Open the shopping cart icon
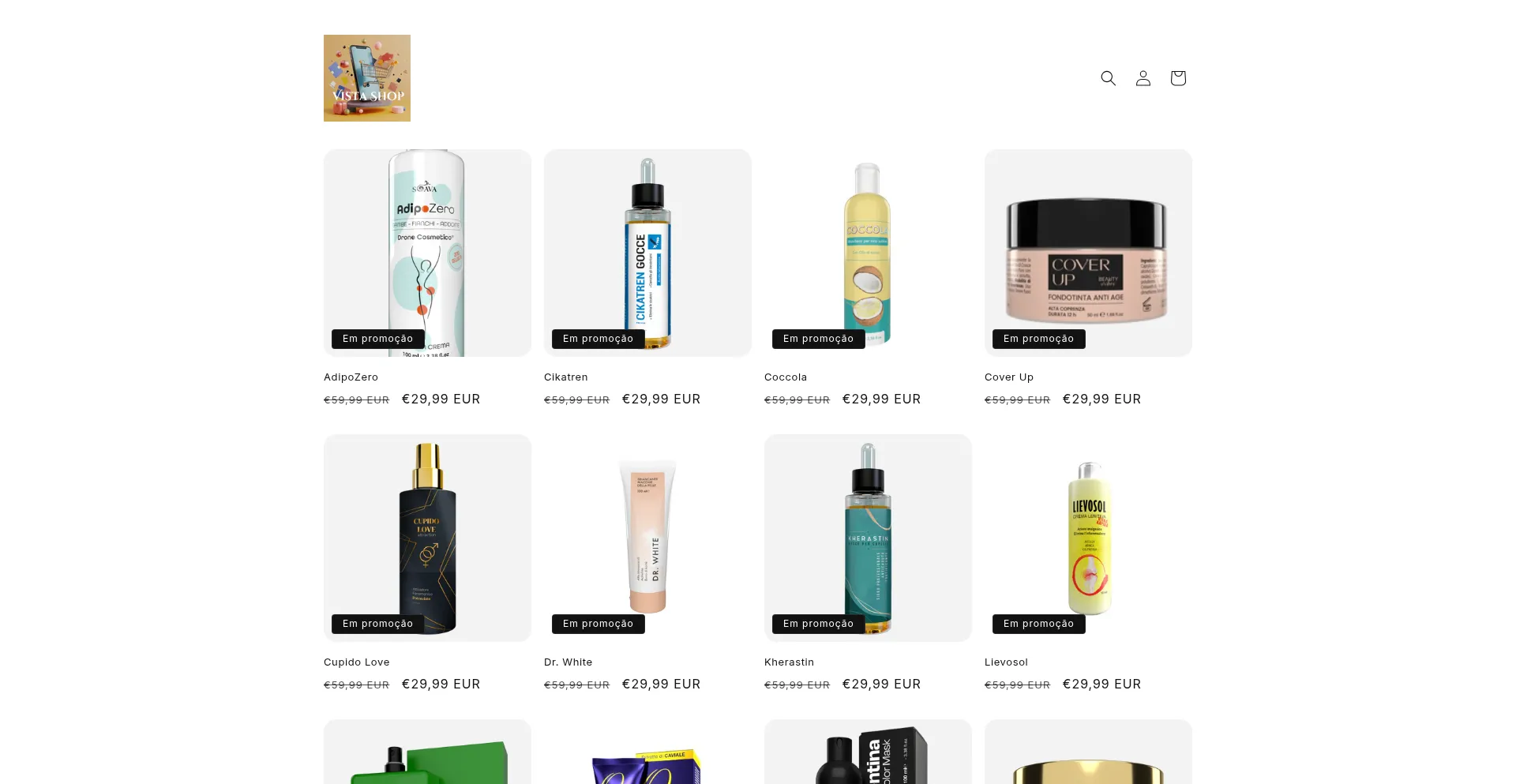This screenshot has height=784, width=1516. coord(1177,78)
